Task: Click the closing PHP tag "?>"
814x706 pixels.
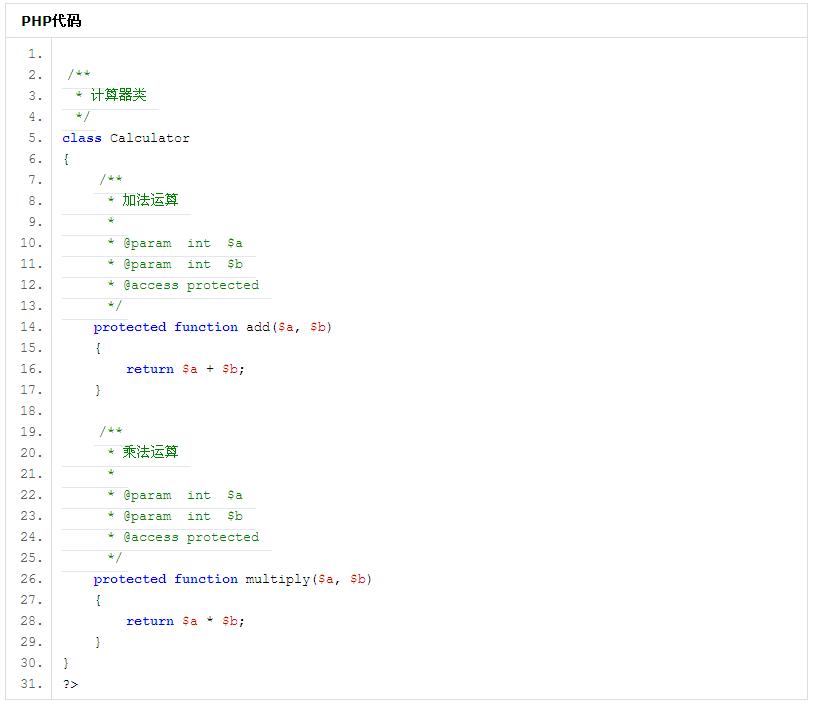Action: coord(70,684)
